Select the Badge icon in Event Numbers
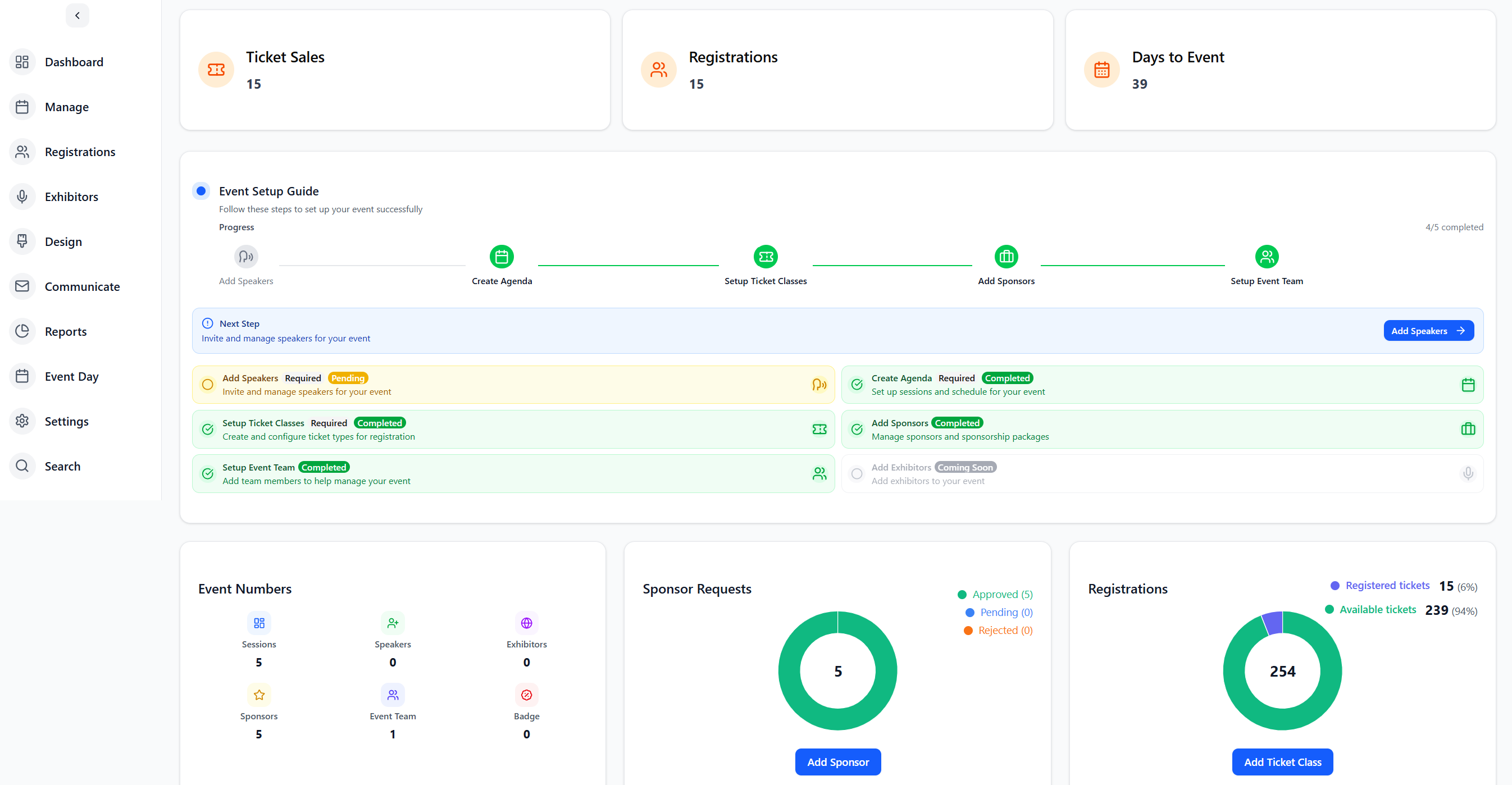This screenshot has width=1512, height=785. pyautogui.click(x=526, y=695)
